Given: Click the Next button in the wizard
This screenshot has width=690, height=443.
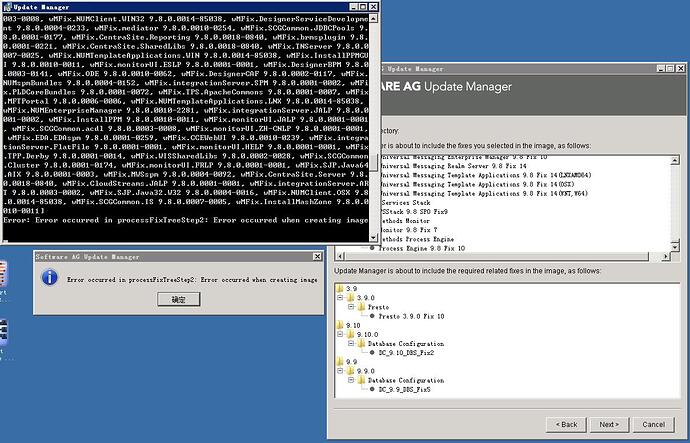Looking at the screenshot, I should tap(609, 425).
